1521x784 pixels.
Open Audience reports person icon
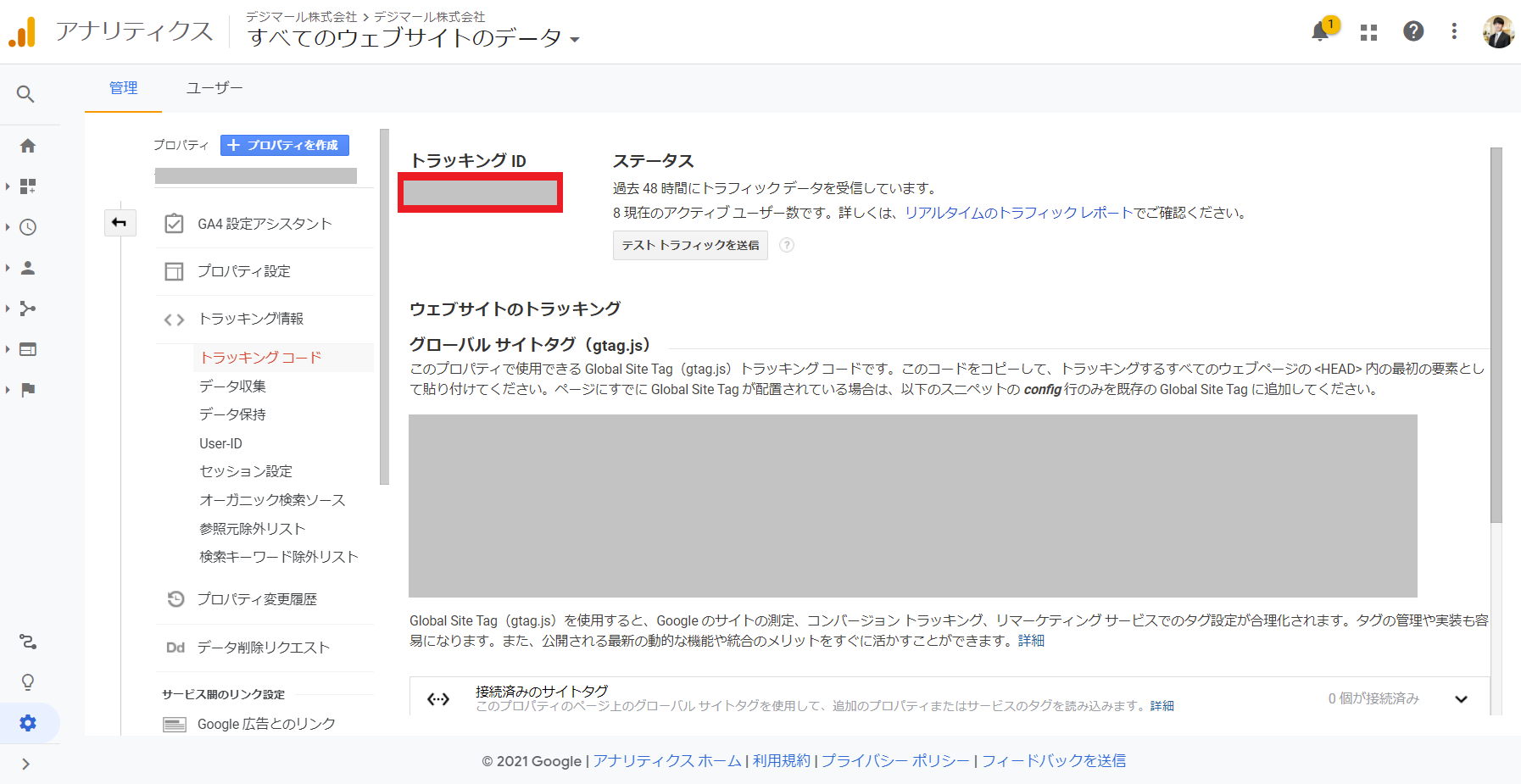[28, 268]
